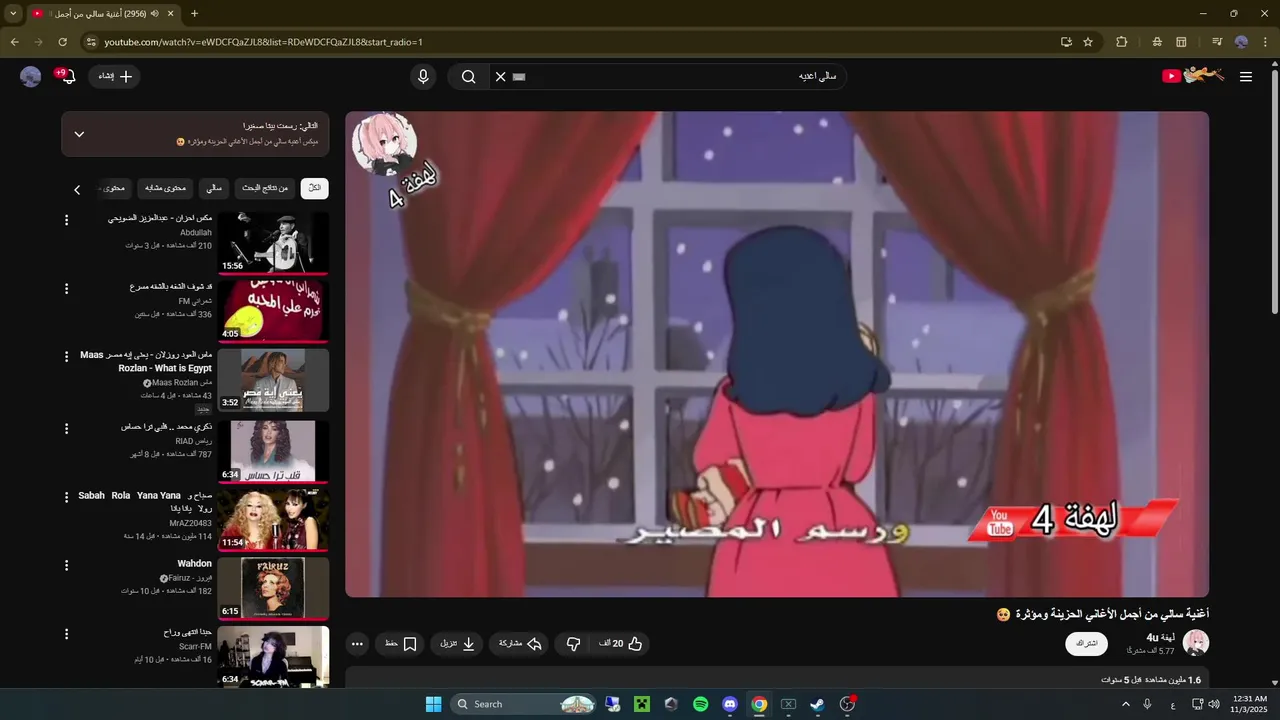Show more filter chips with arrow
The image size is (1280, 720).
pos(77,189)
